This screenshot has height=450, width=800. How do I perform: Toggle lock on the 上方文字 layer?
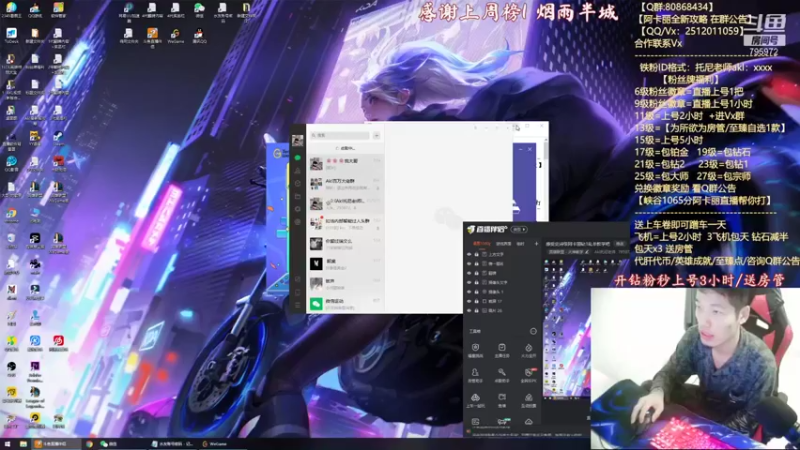point(477,254)
